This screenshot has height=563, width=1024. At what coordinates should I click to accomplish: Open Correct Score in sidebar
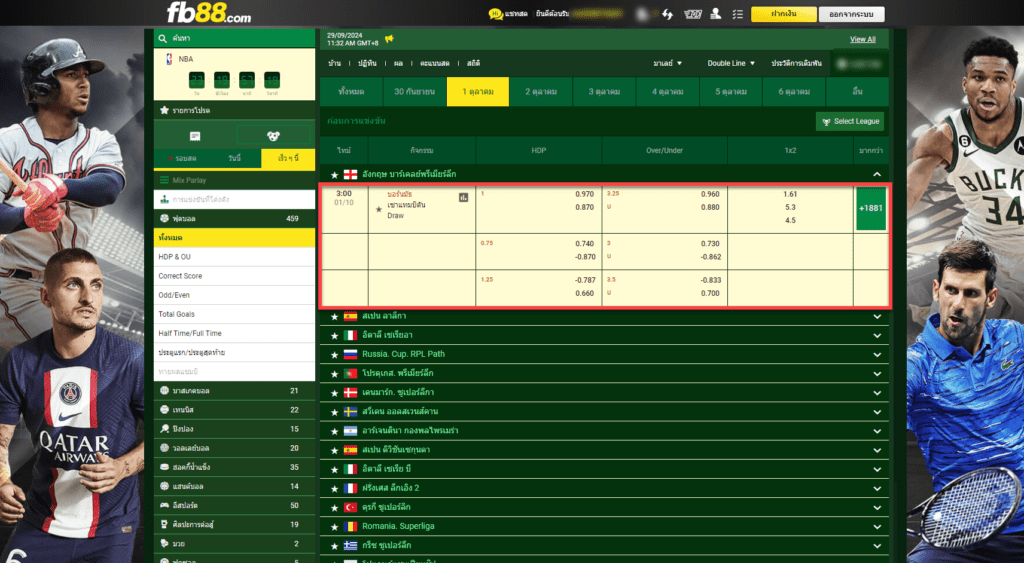234,276
